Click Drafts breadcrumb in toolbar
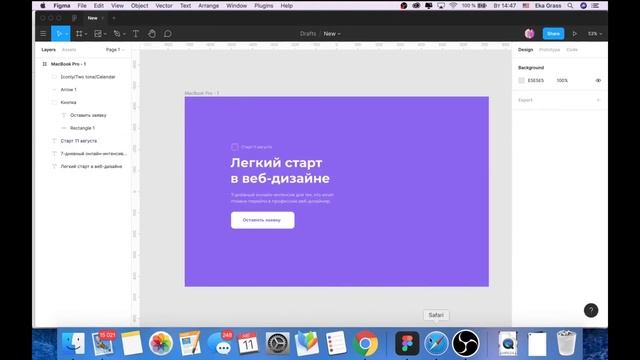 coord(308,34)
